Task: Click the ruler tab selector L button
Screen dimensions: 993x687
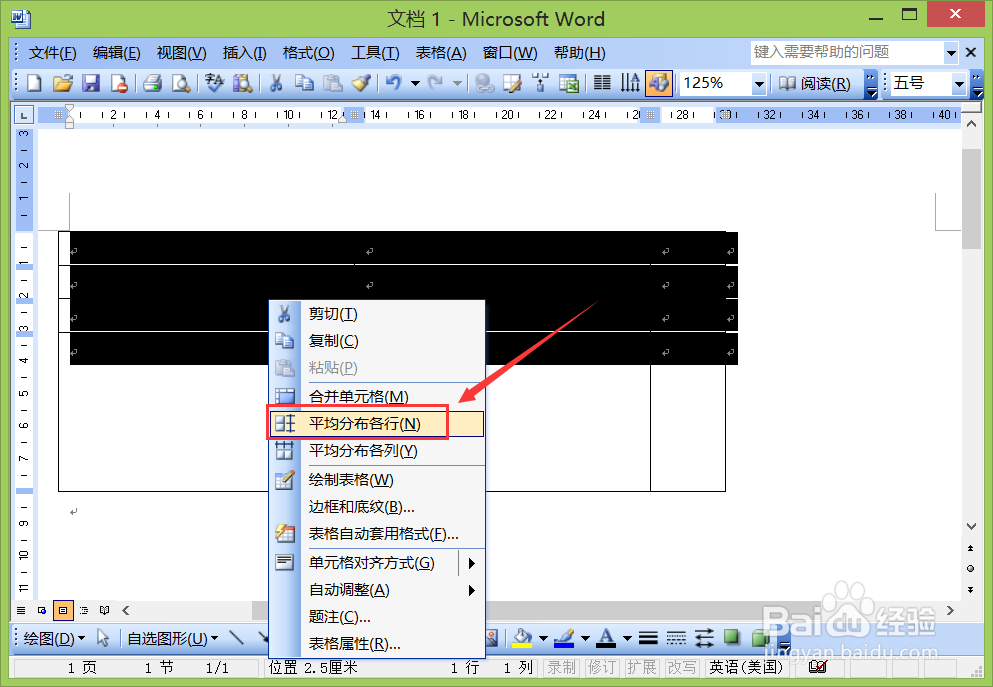Action: [x=23, y=115]
